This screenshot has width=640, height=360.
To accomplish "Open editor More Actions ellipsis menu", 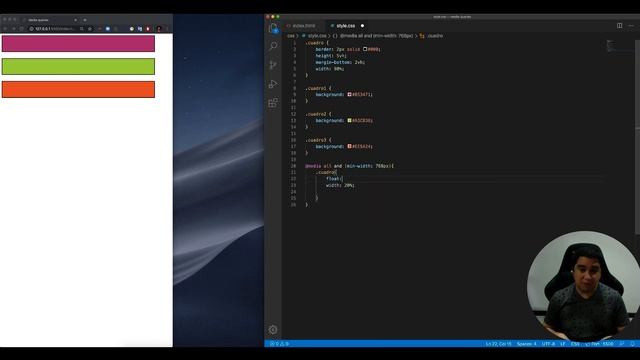I will 631,26.
